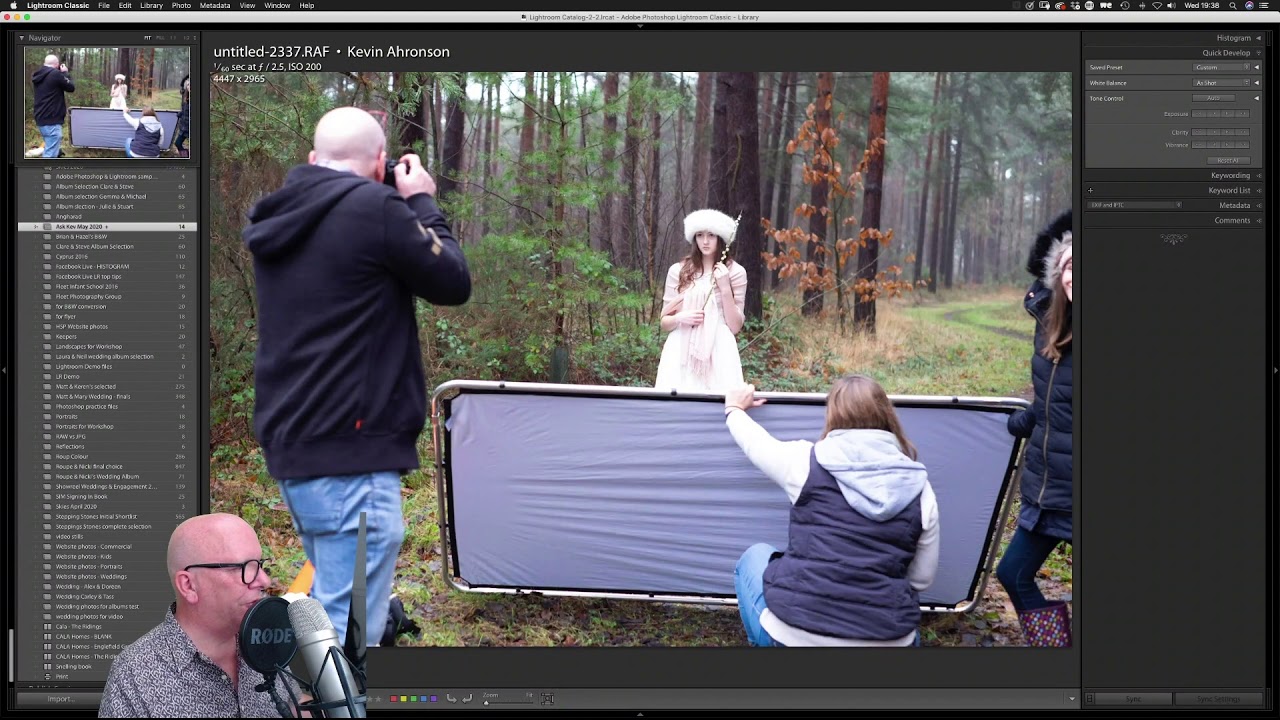Click the Zoom slider in toolbar
1280x720 pixels.
[x=507, y=701]
